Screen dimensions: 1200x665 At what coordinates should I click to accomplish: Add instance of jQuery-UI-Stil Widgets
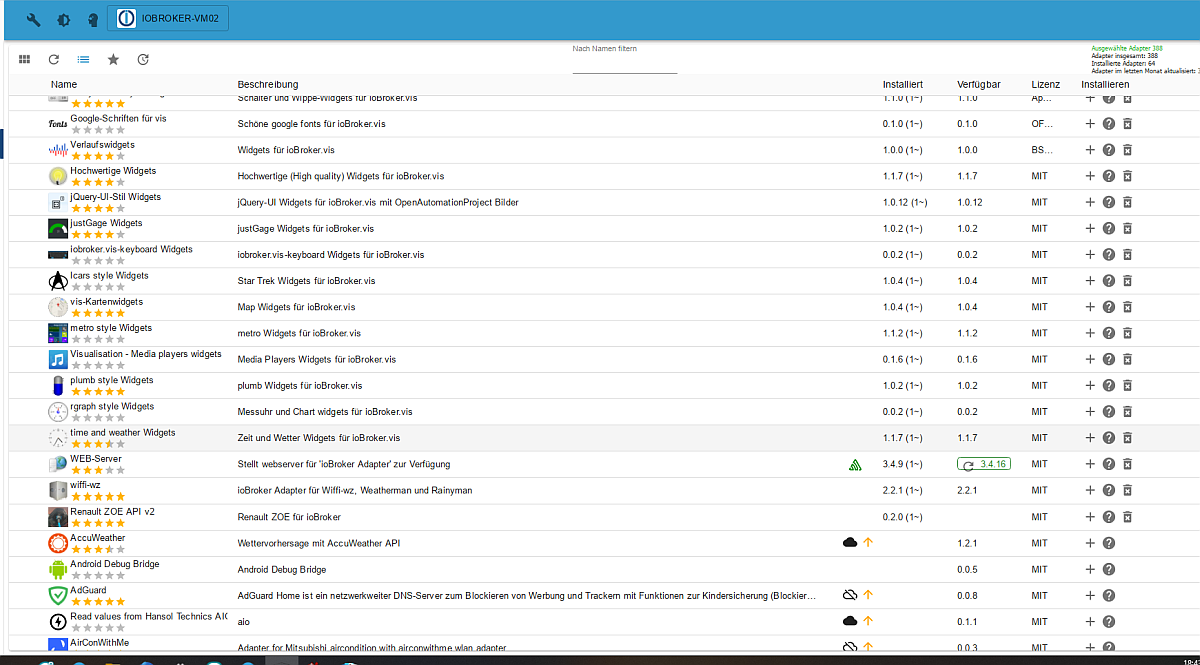1090,202
